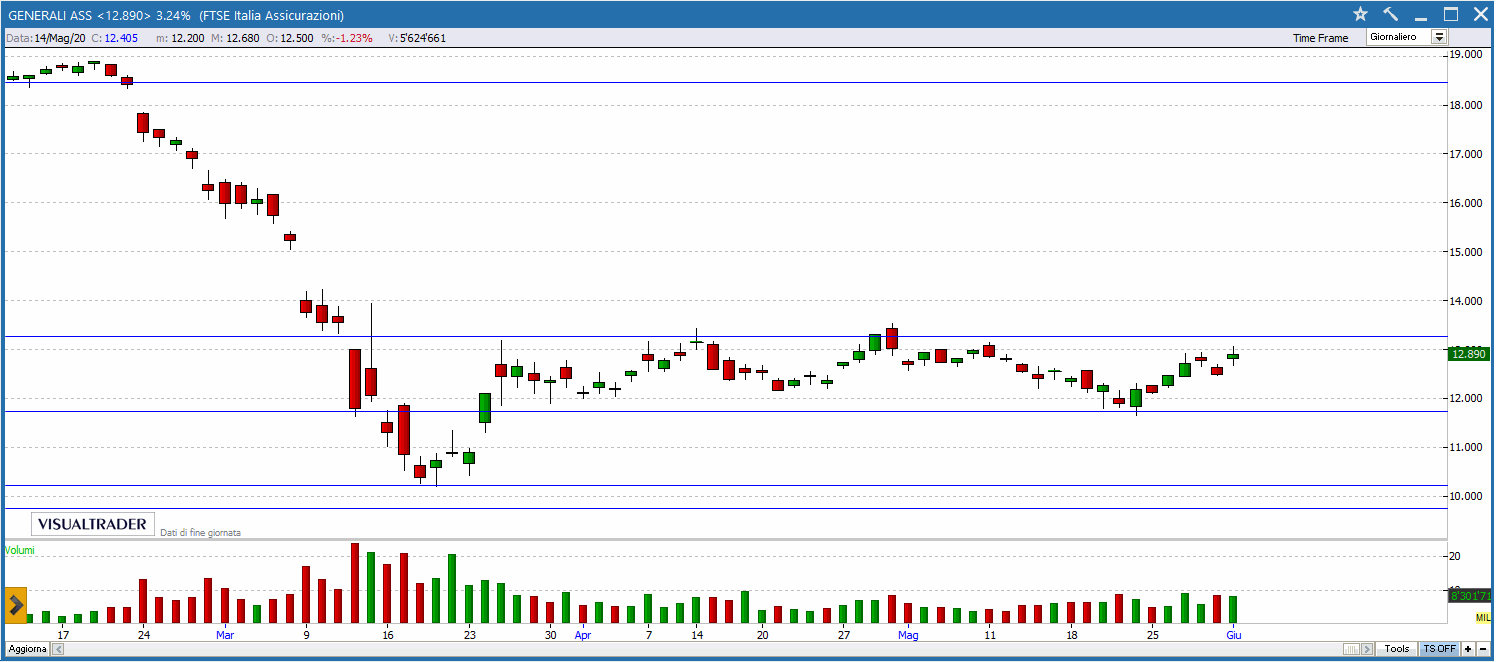Close the GENERALI ASS chart window
This screenshot has height=662, width=1496.
1480,14
